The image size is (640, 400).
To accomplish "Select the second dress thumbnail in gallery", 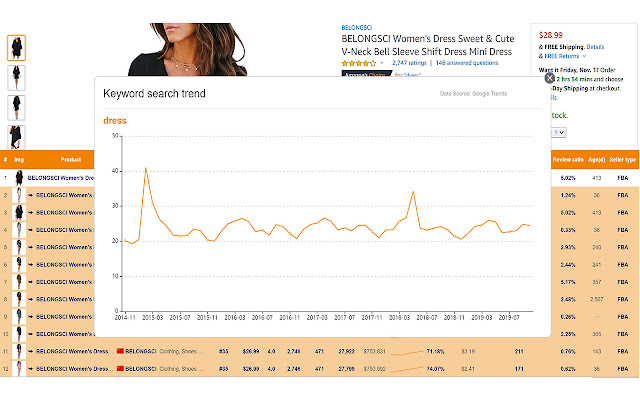I will pyautogui.click(x=16, y=78).
